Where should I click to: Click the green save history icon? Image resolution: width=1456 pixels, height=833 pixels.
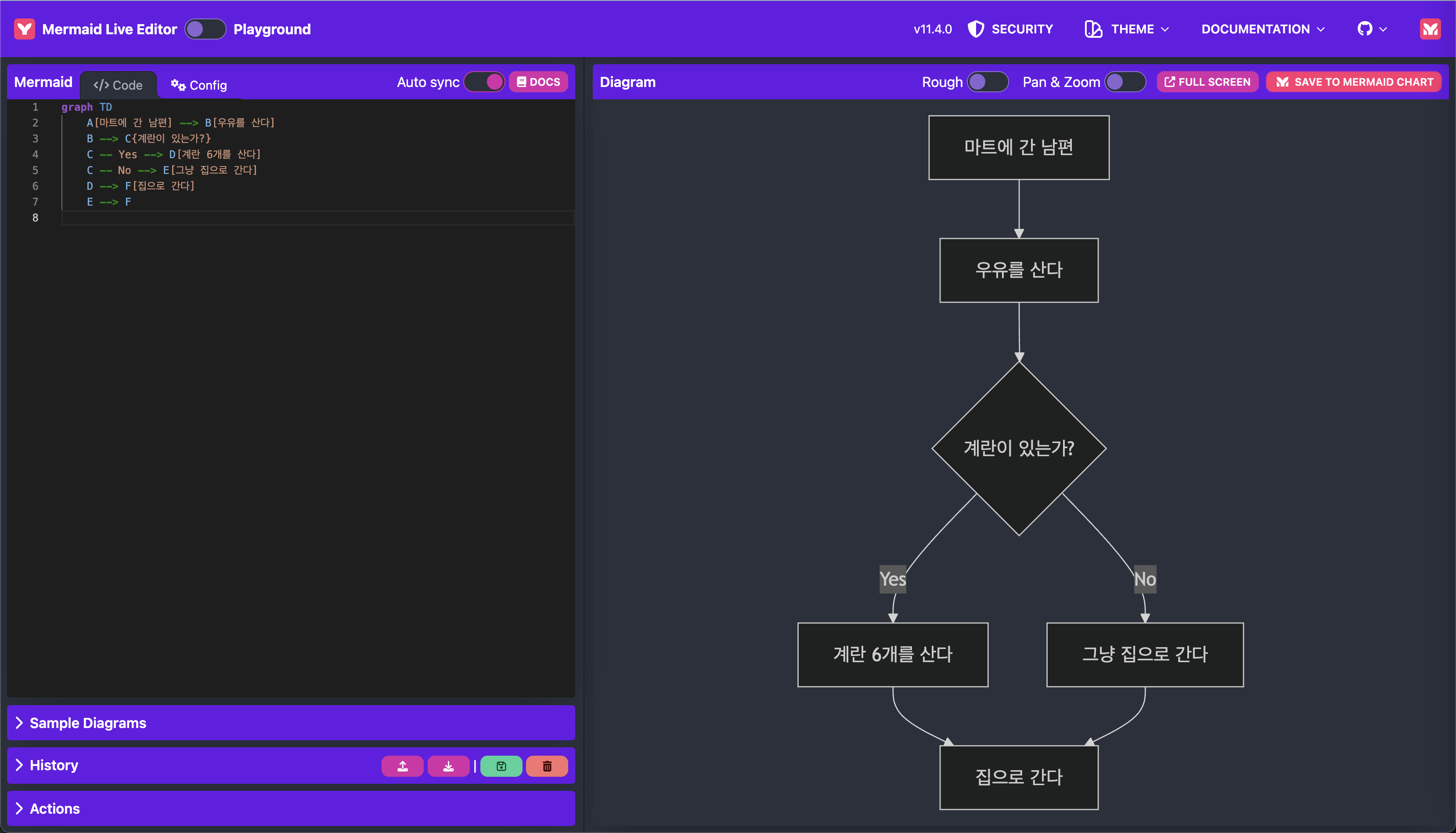pyautogui.click(x=501, y=766)
